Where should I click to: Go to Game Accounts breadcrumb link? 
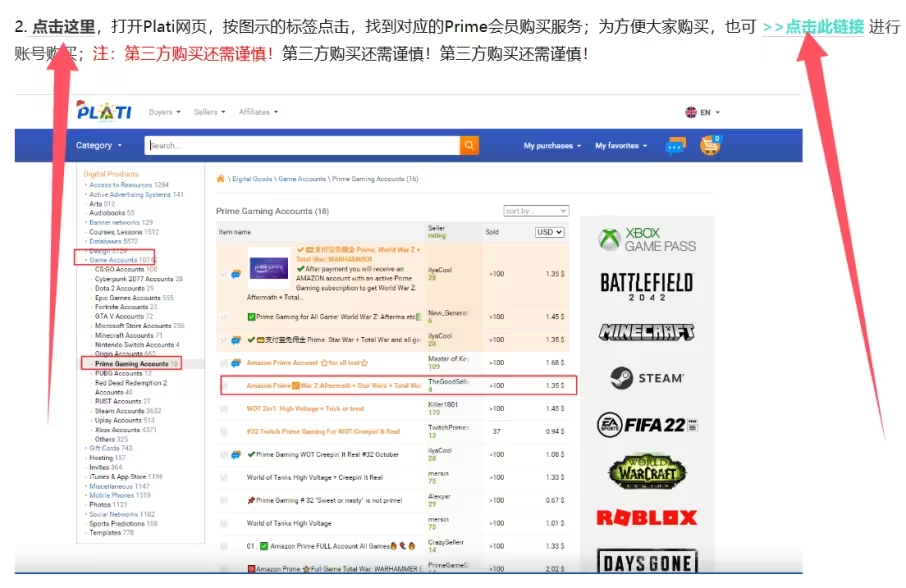[x=302, y=179]
